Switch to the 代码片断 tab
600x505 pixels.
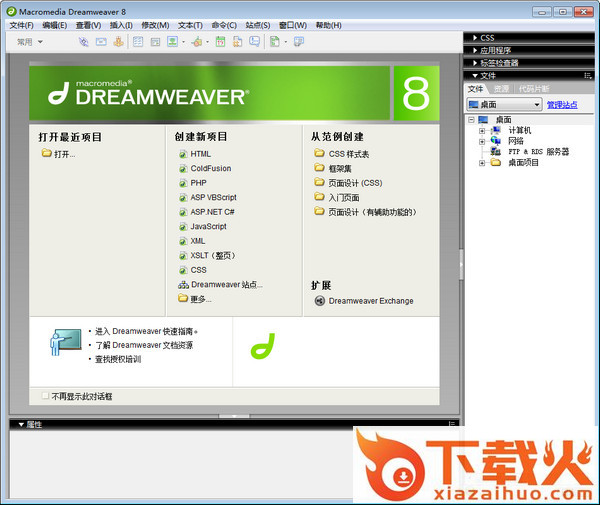pyautogui.click(x=534, y=89)
